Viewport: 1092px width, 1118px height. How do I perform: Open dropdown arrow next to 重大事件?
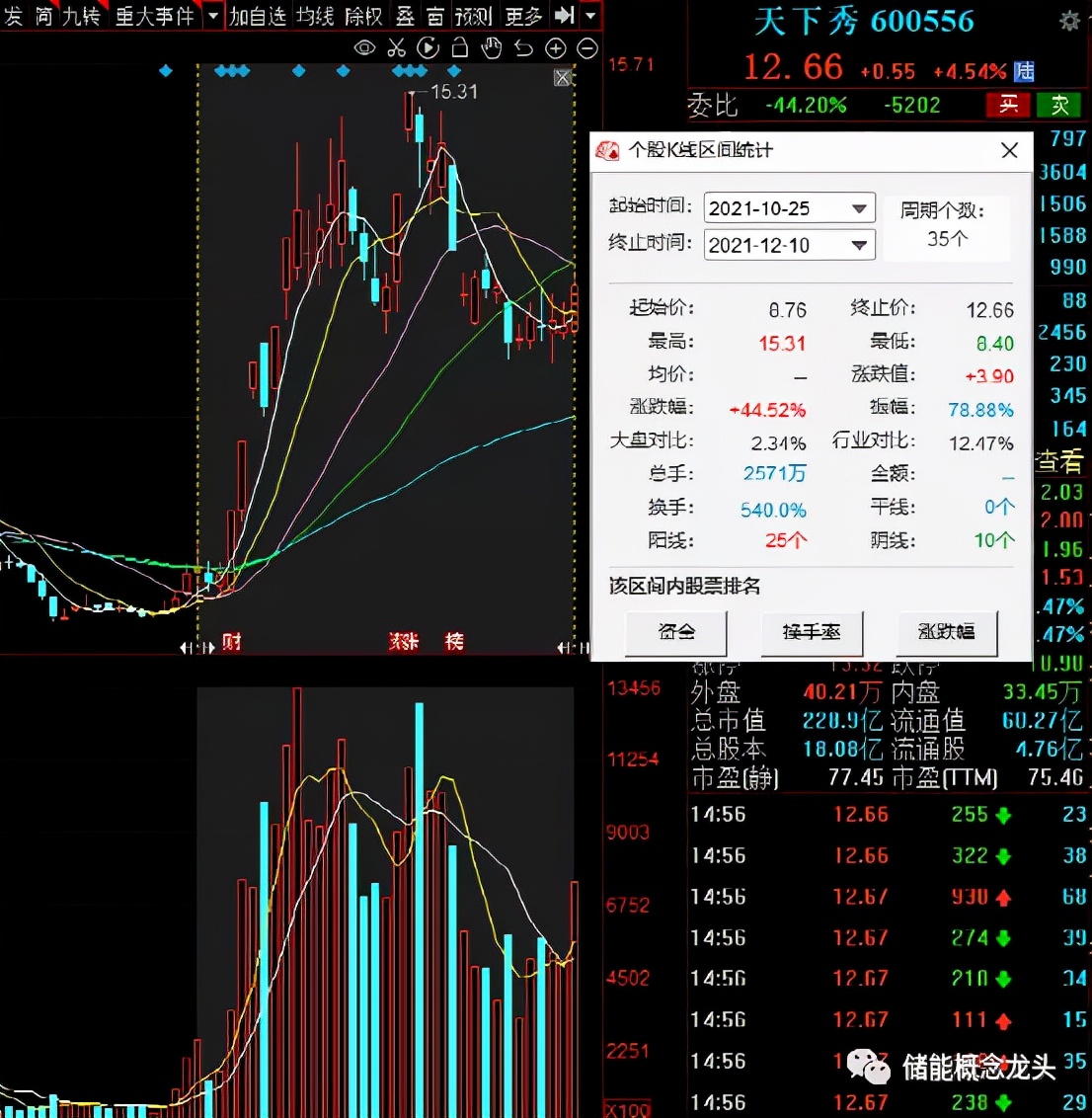[x=213, y=16]
